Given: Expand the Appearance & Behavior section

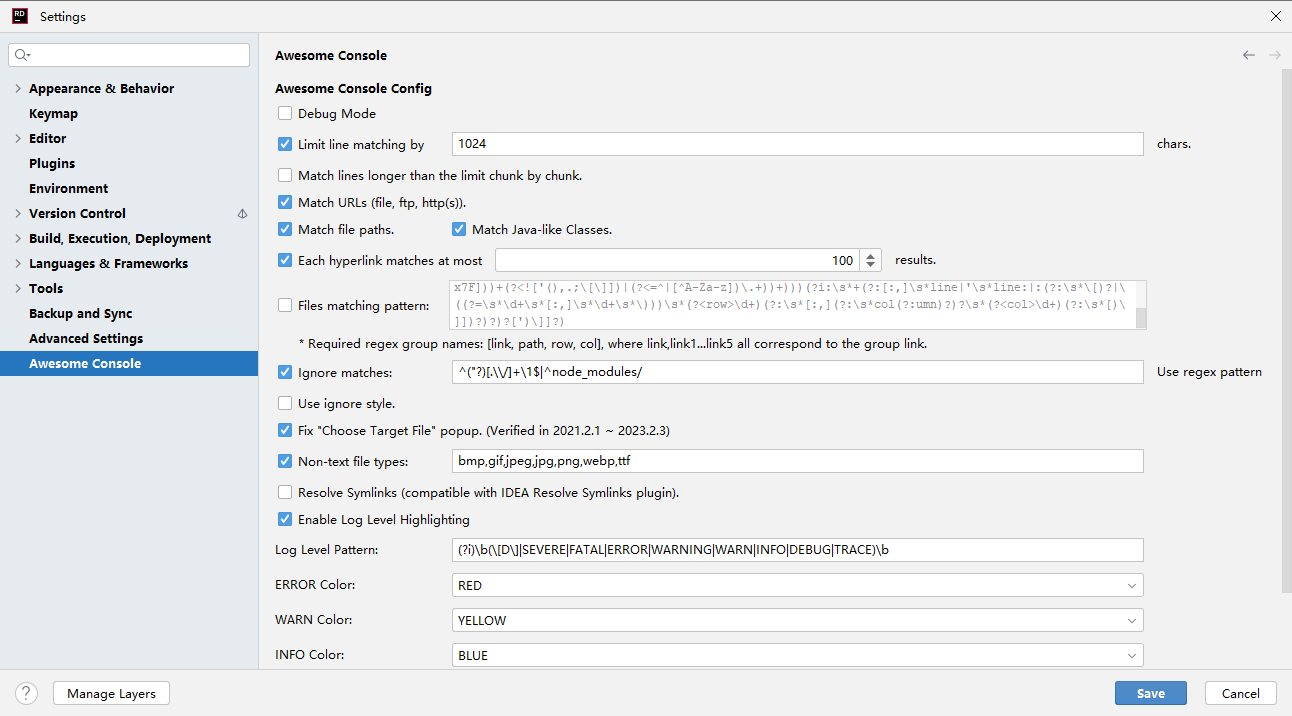Looking at the screenshot, I should tap(18, 89).
